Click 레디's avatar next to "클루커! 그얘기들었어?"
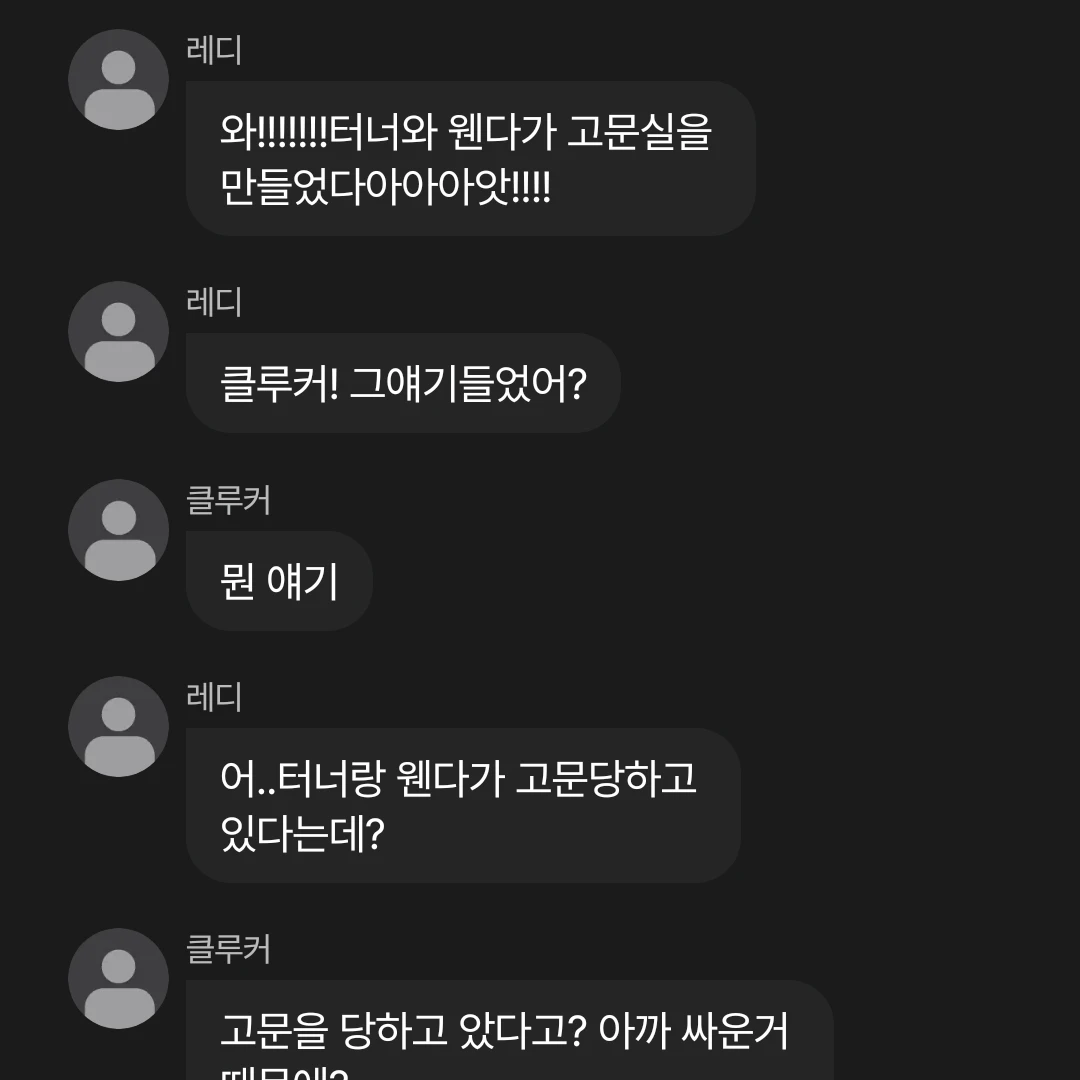1080x1080 pixels. (118, 332)
